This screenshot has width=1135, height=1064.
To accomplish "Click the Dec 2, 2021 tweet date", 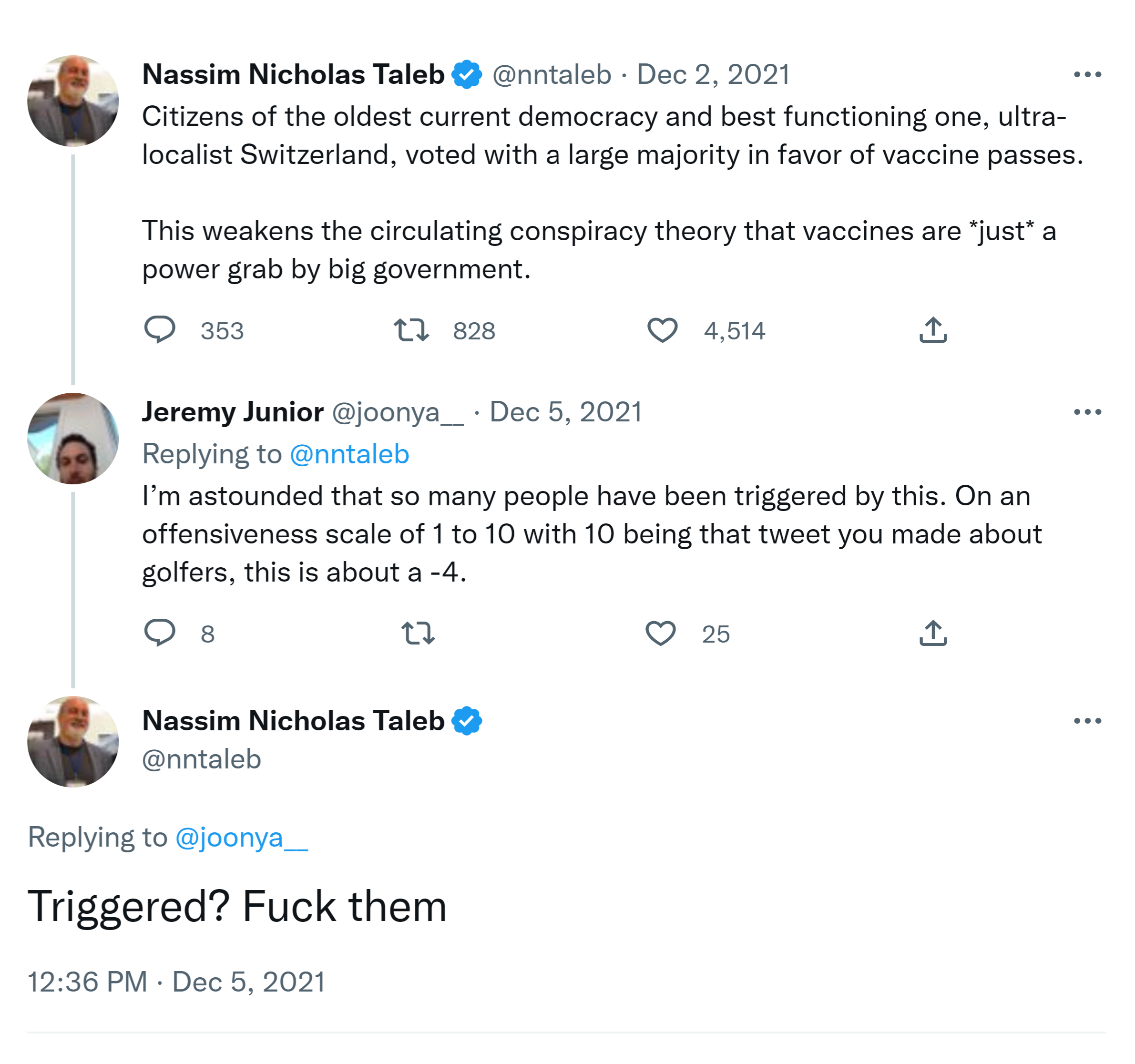I will (713, 75).
